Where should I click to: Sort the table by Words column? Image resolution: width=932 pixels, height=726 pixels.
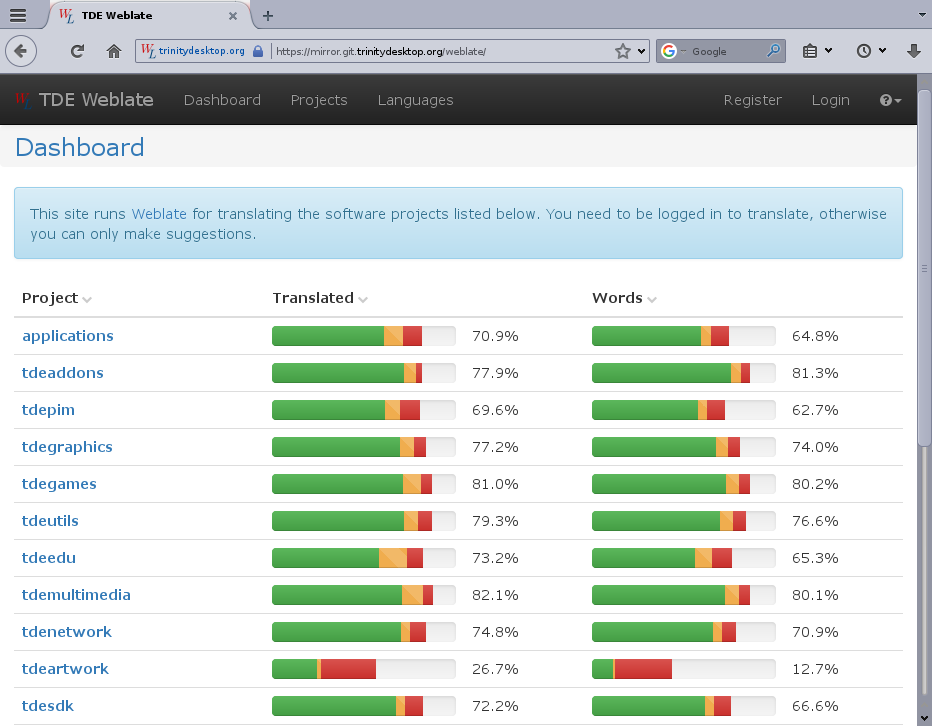coord(624,298)
